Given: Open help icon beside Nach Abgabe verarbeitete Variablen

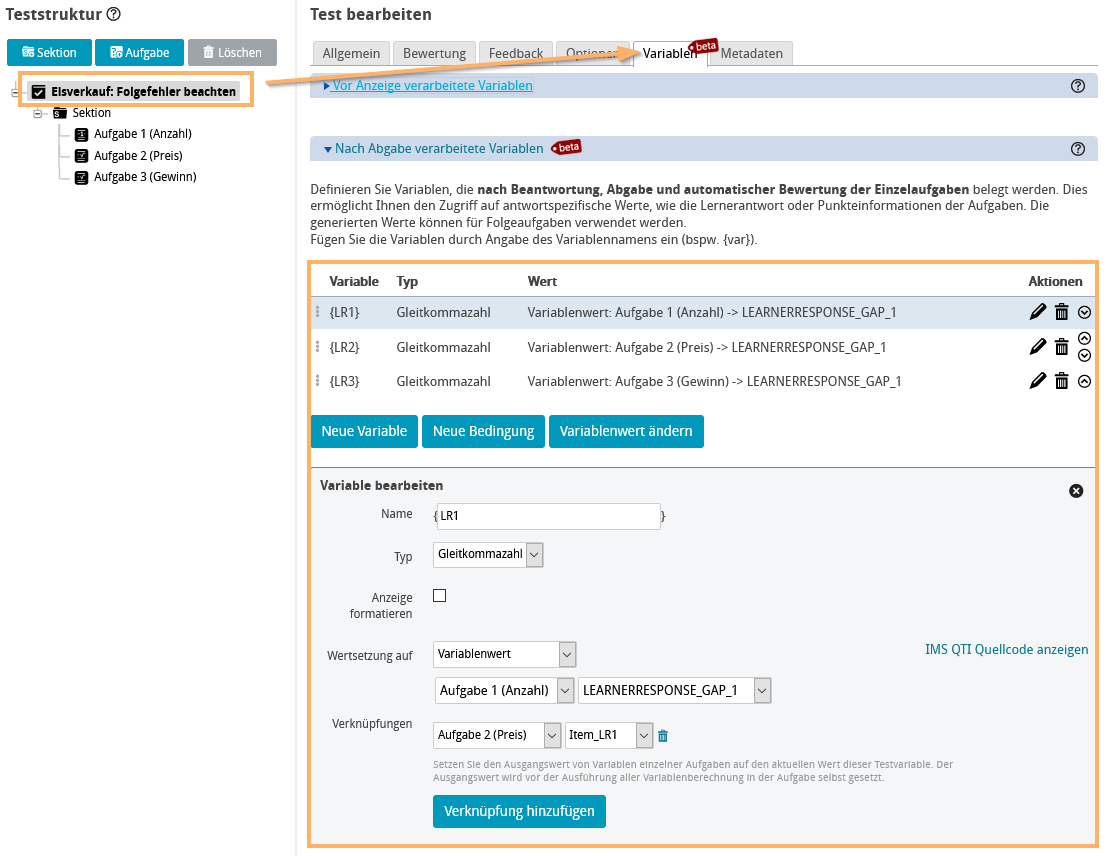Looking at the screenshot, I should pyautogui.click(x=1077, y=148).
